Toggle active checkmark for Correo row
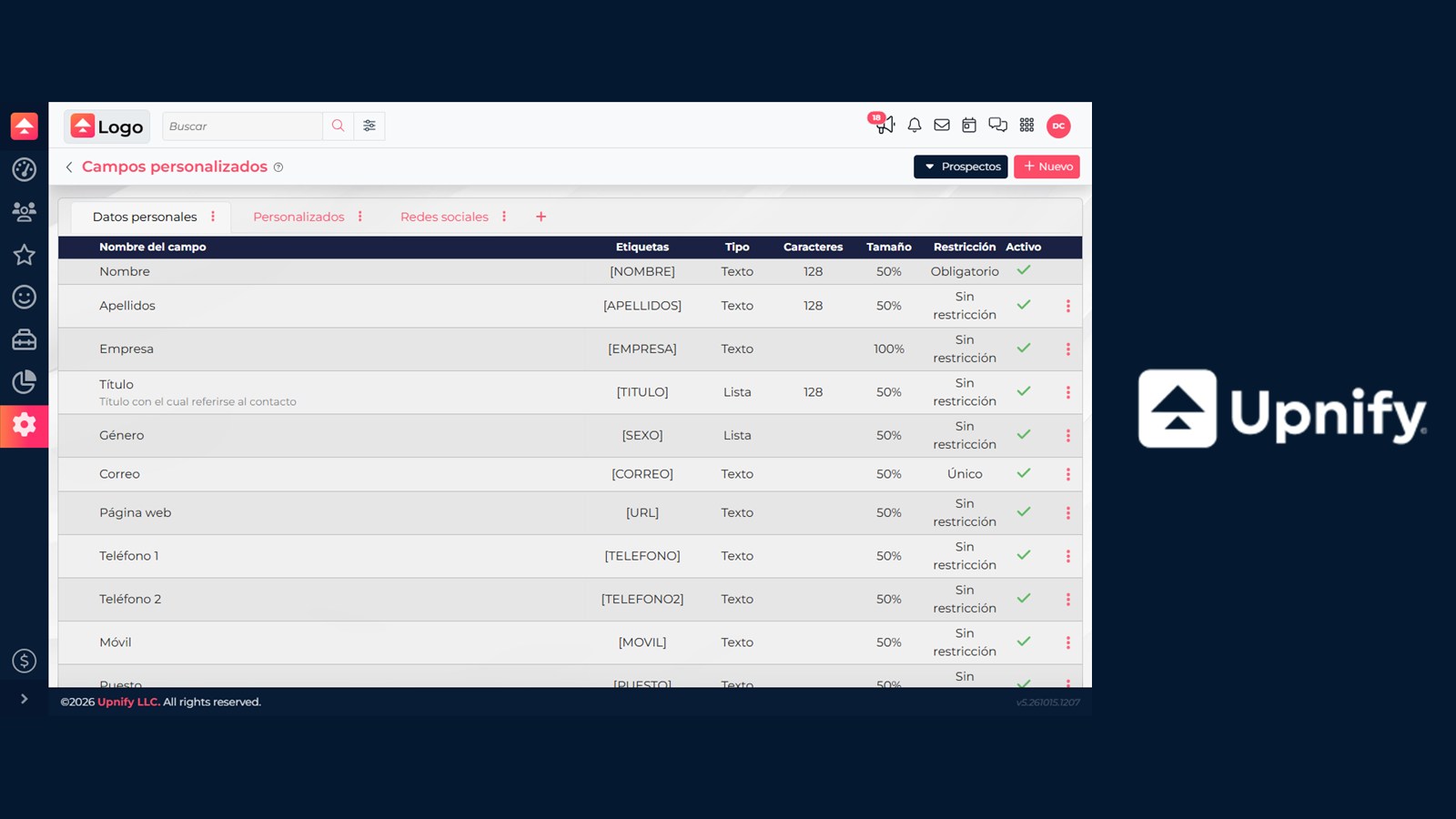The height and width of the screenshot is (819, 1456). (x=1024, y=473)
